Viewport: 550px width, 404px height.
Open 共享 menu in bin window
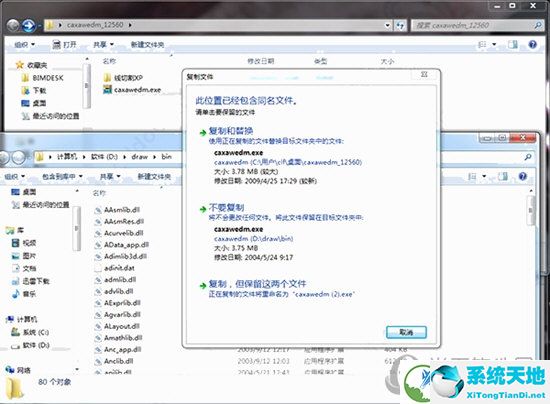pyautogui.click(x=110, y=176)
